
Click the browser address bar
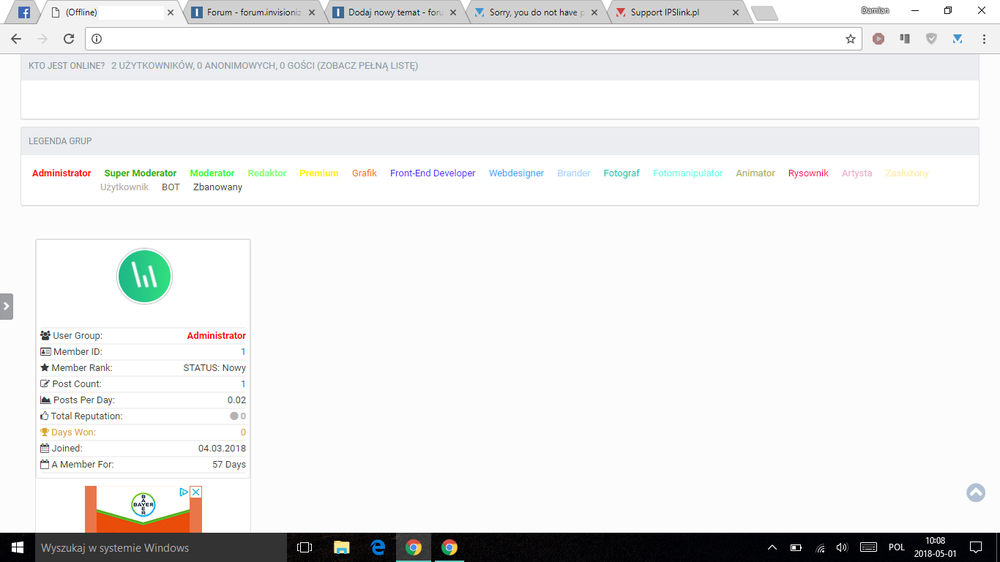(470, 39)
